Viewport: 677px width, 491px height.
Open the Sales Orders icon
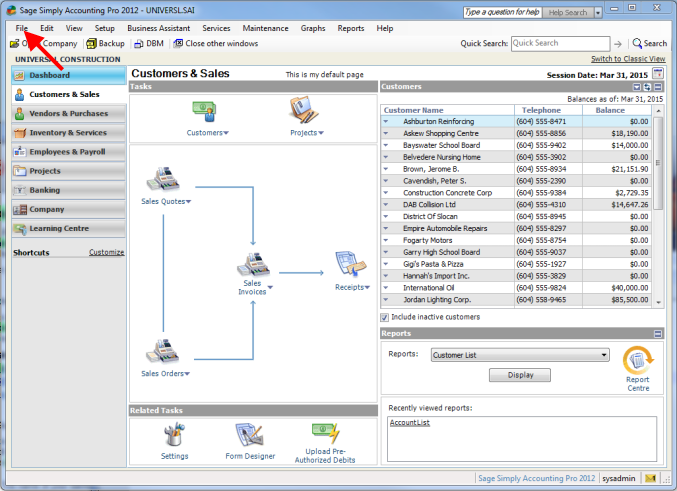click(x=162, y=351)
